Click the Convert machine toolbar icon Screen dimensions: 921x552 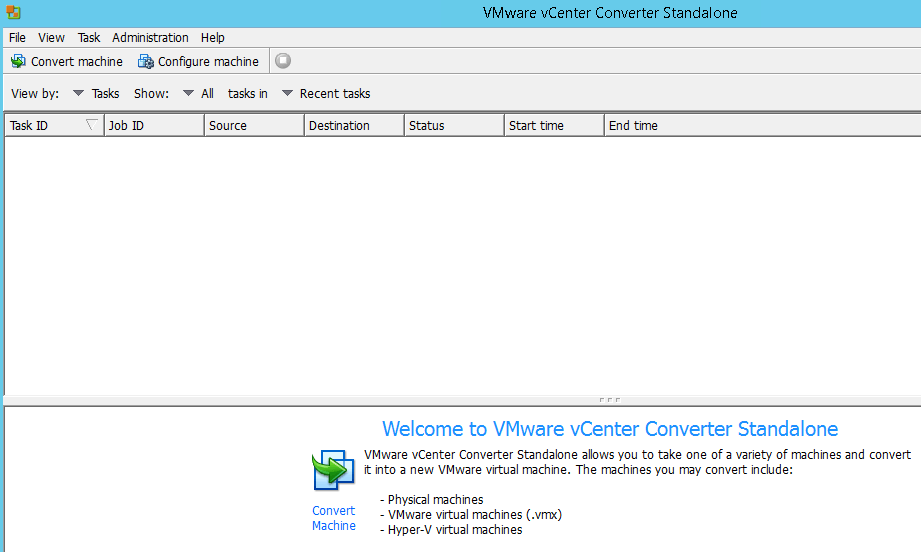click(x=18, y=61)
